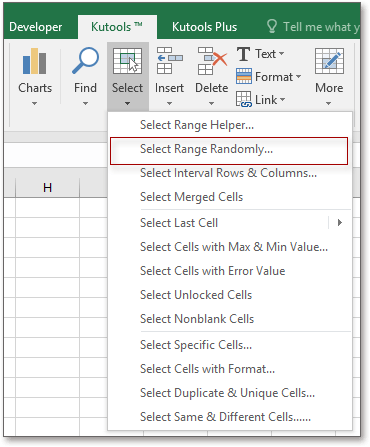Choose Select Duplicate & Unique Cells
The image size is (370, 447).
point(230,393)
